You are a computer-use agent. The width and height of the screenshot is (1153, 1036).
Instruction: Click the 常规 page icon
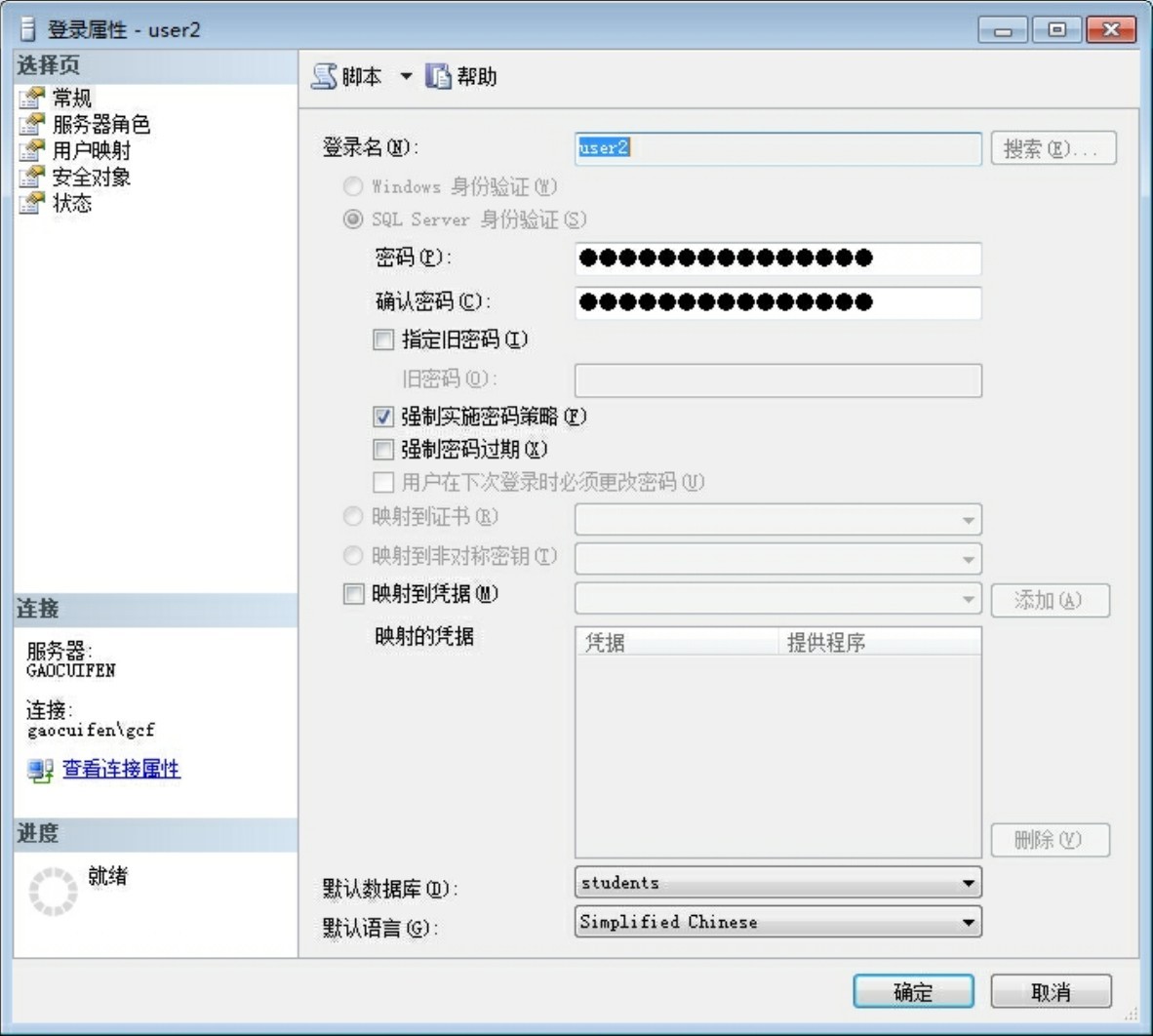click(32, 98)
